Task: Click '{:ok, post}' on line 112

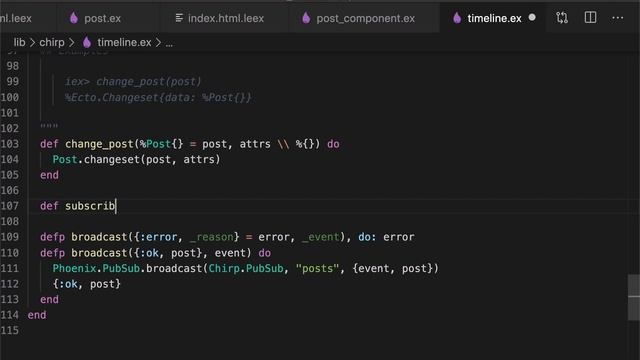Action: [87, 284]
